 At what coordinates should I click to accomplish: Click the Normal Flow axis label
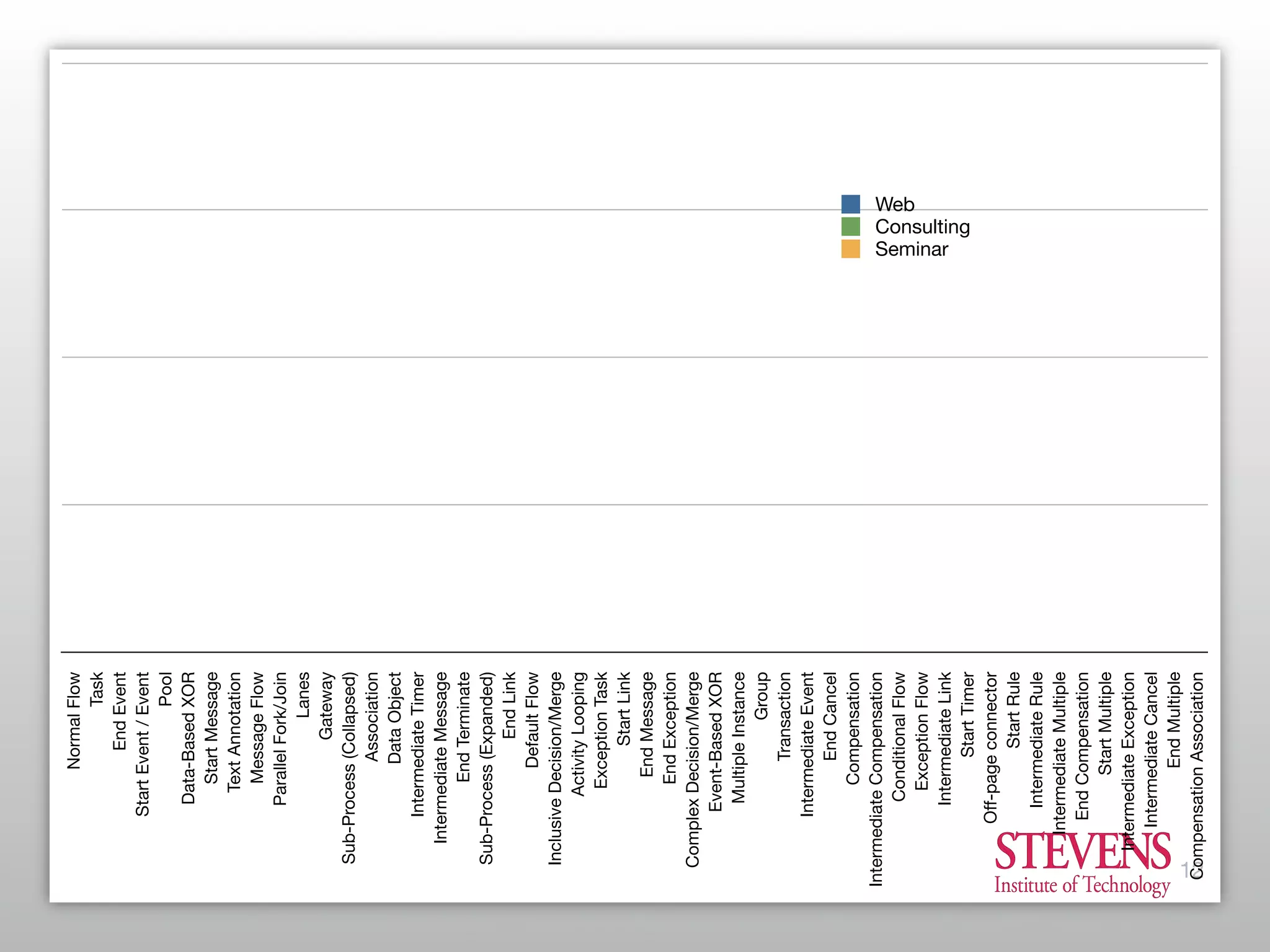74,720
